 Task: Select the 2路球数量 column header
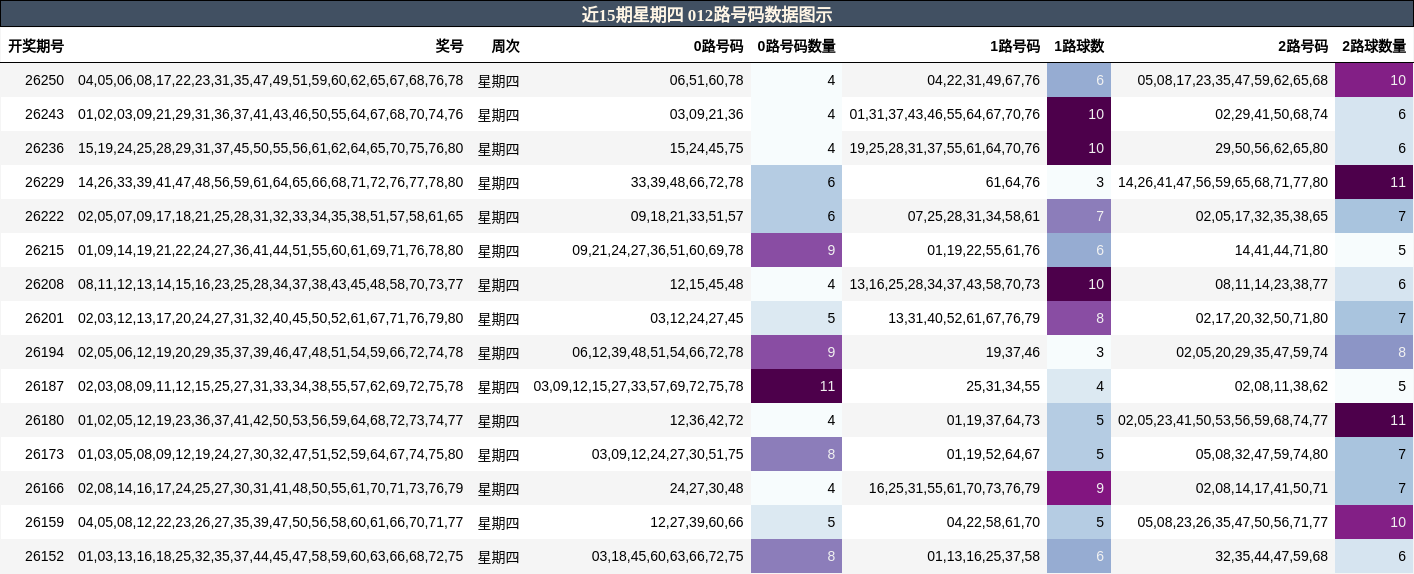tap(1374, 46)
